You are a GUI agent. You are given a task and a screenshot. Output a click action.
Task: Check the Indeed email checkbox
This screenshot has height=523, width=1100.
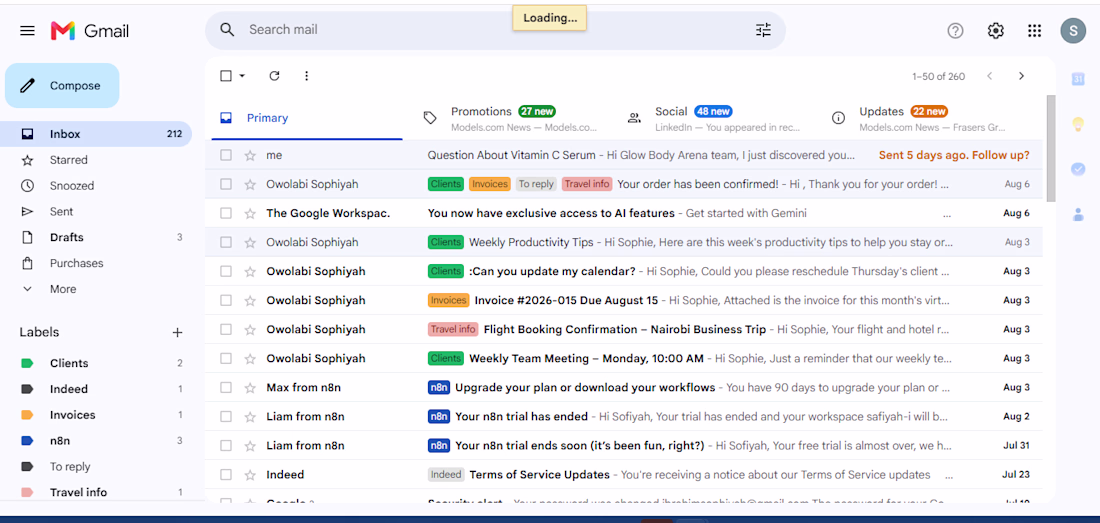226,475
